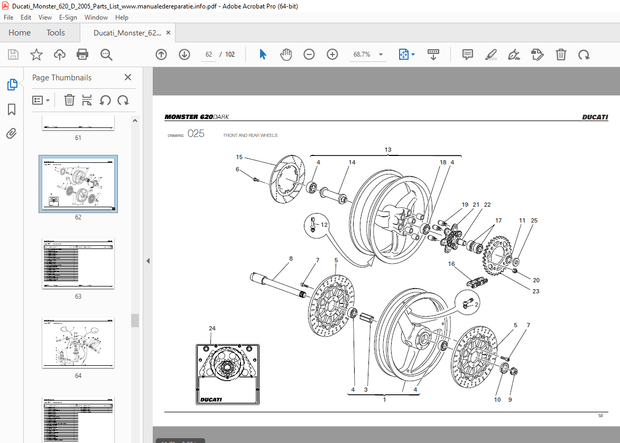Click the thumbnails scroll-up arrow
Image resolution: width=620 pixels, height=443 pixels.
click(x=135, y=121)
